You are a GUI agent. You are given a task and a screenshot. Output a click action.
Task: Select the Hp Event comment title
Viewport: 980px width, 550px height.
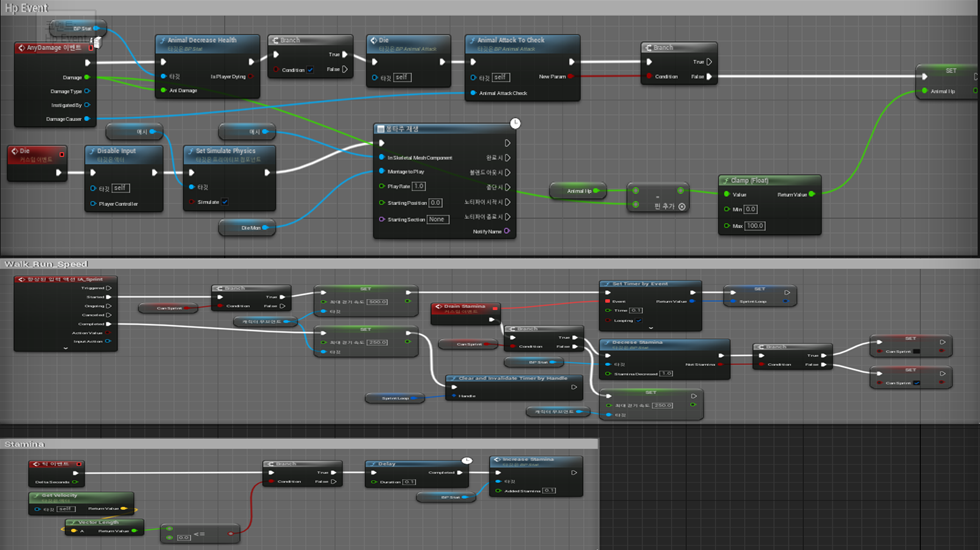click(26, 8)
